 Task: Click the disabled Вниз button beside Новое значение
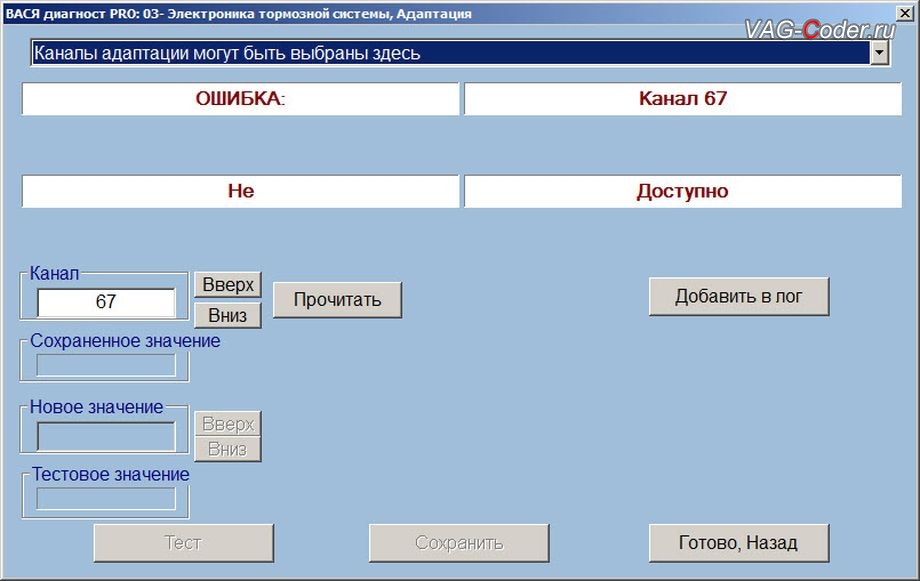228,449
